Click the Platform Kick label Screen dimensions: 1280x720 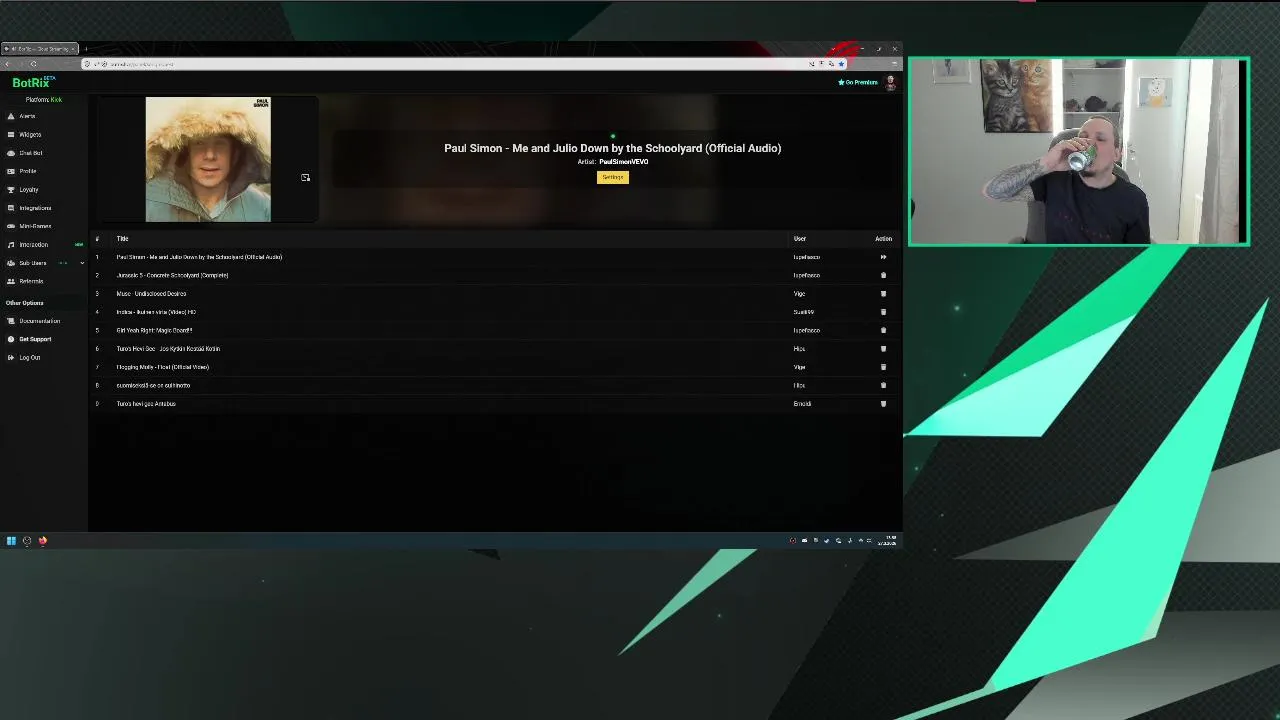(x=44, y=99)
